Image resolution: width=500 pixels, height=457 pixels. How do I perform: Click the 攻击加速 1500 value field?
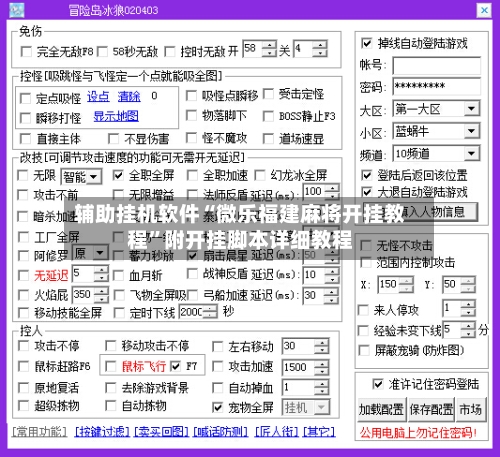(x=298, y=367)
